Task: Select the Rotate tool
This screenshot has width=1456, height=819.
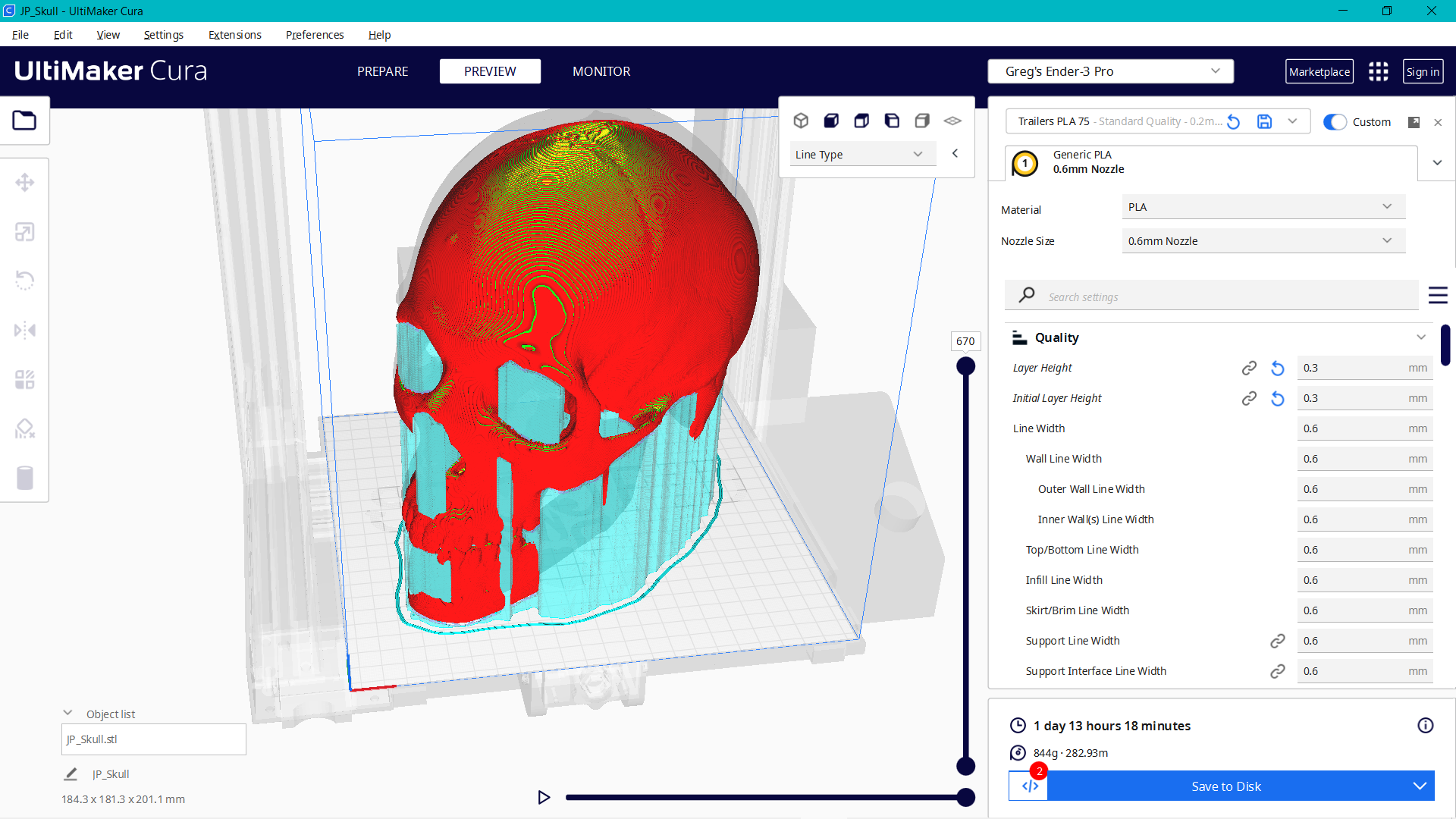Action: tap(25, 281)
